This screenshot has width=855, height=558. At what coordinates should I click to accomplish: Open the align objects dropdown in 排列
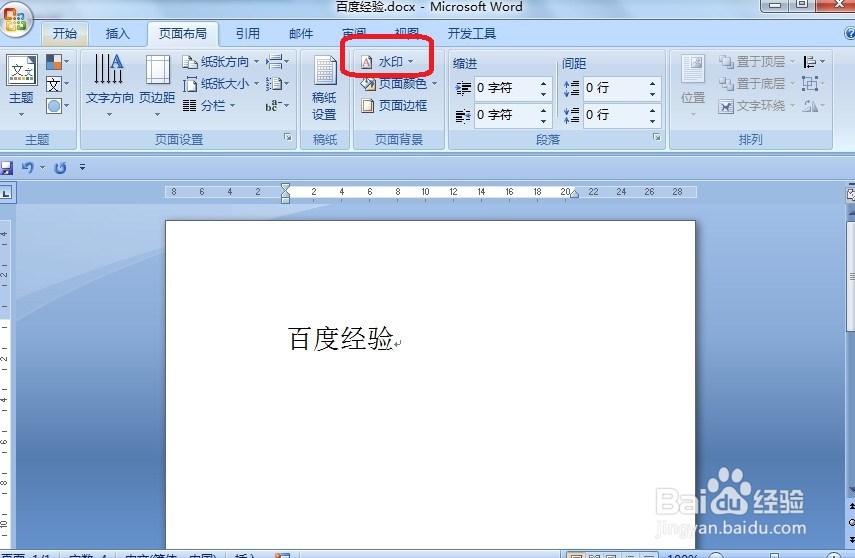coord(813,62)
